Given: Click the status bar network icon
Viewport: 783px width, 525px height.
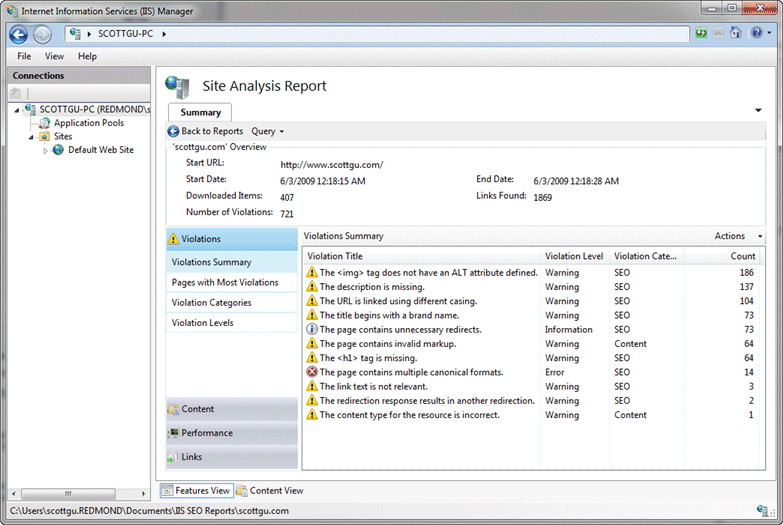Looking at the screenshot, I should point(763,511).
